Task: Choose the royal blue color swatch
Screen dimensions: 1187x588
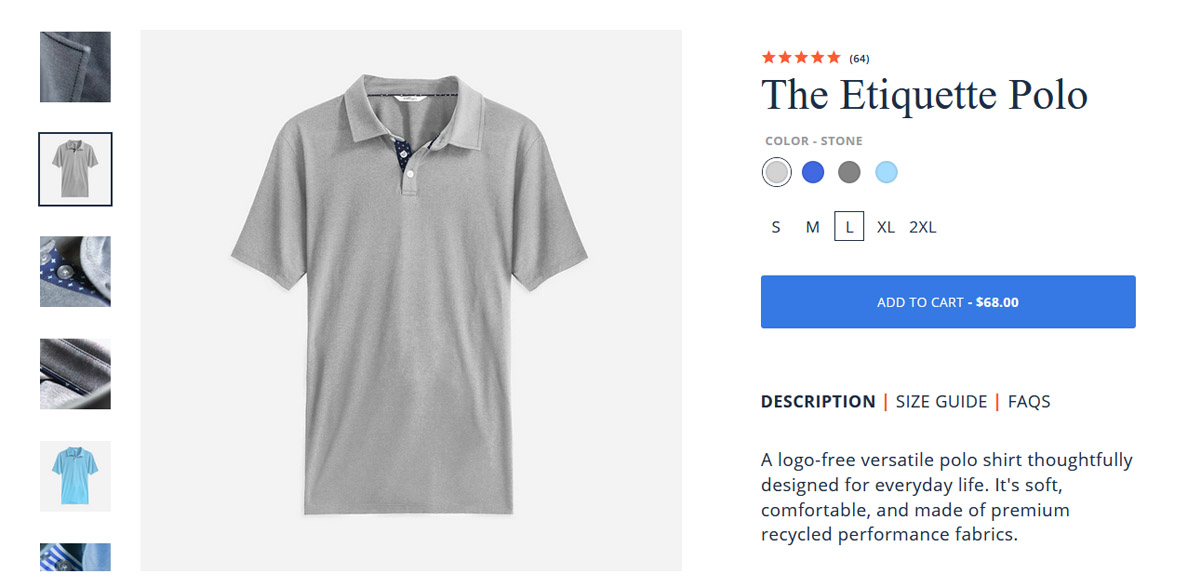Action: pos(813,172)
